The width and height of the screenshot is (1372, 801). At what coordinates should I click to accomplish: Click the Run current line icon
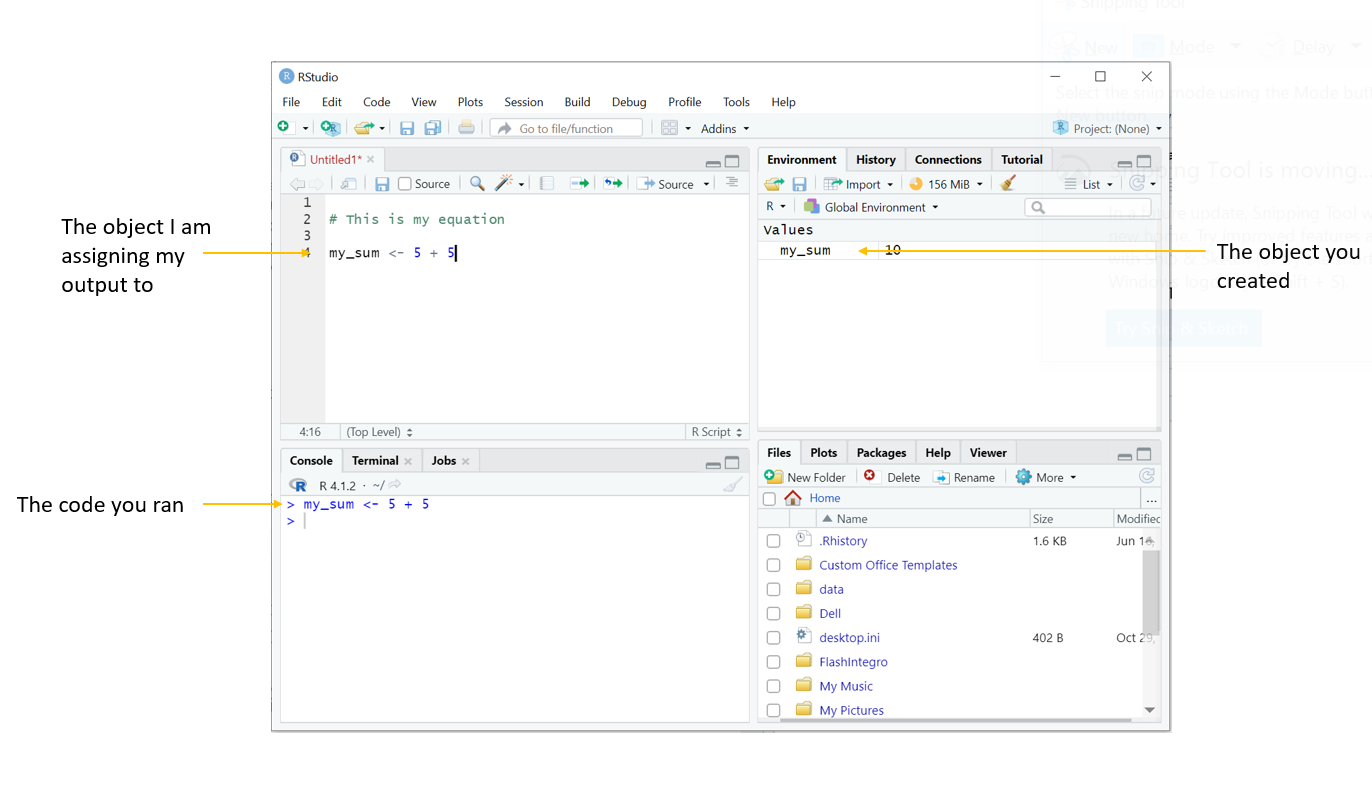point(579,184)
